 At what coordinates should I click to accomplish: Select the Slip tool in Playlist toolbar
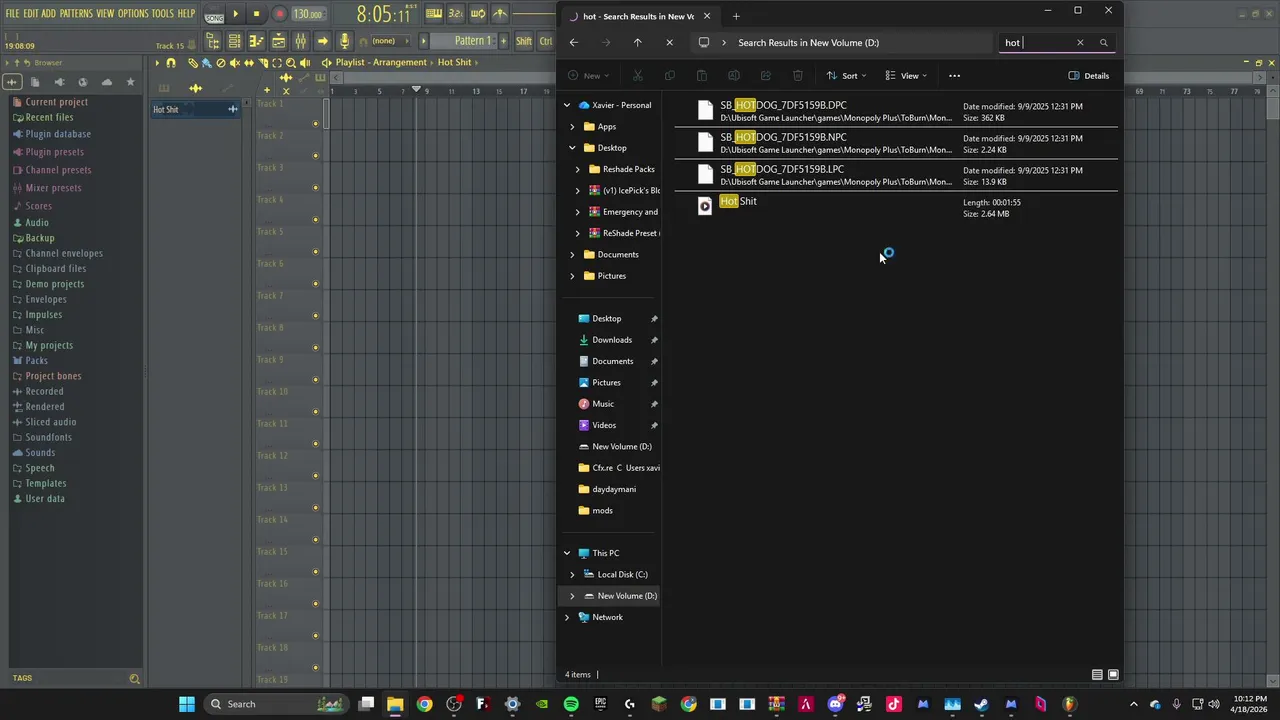coord(249,63)
